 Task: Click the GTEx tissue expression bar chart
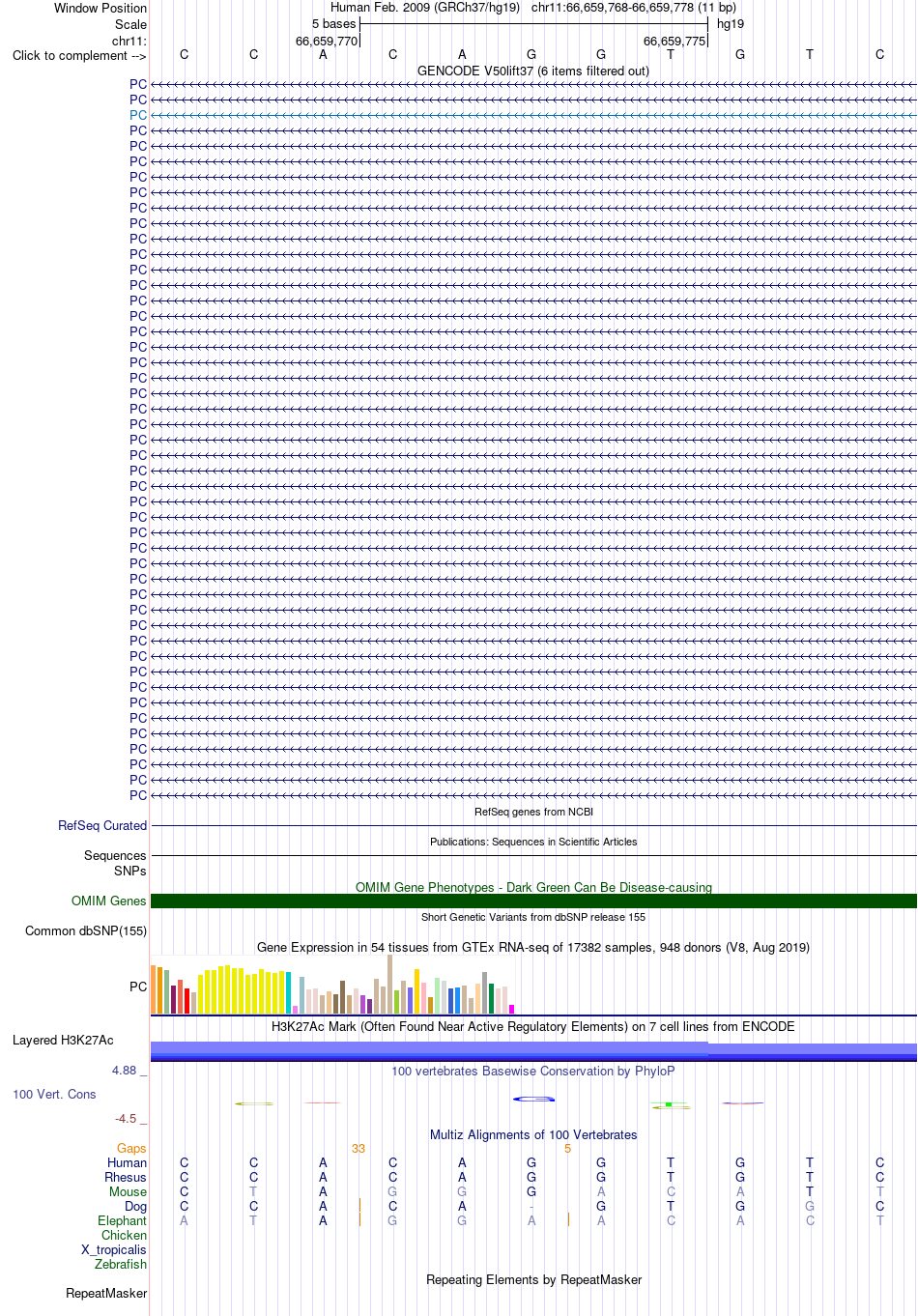tap(332, 985)
